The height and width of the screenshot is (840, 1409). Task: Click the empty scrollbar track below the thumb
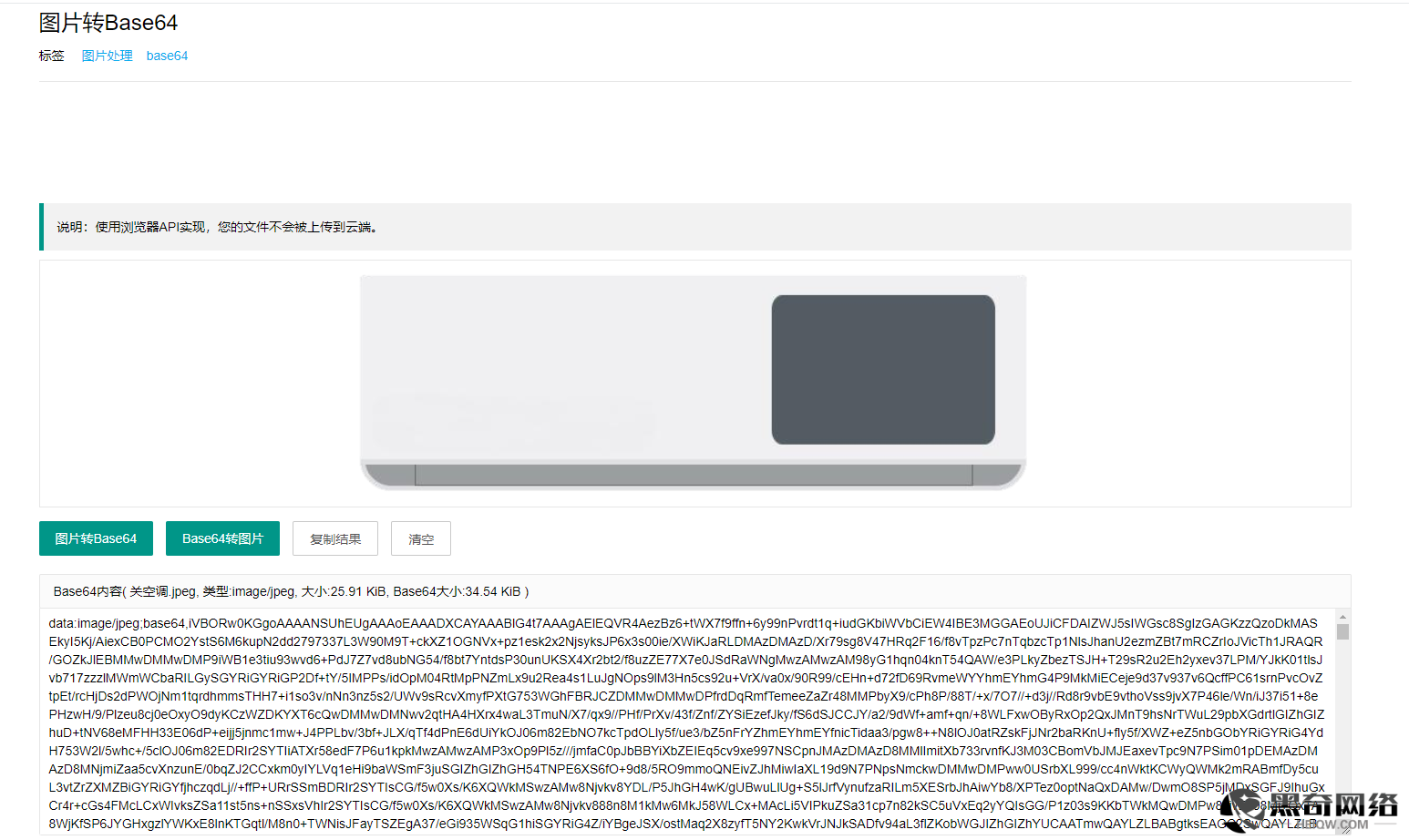pos(1342,729)
